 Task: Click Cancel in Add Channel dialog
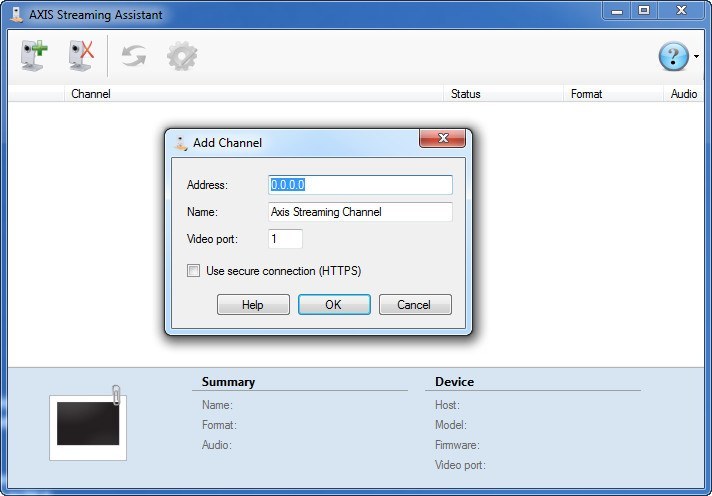pyautogui.click(x=415, y=304)
